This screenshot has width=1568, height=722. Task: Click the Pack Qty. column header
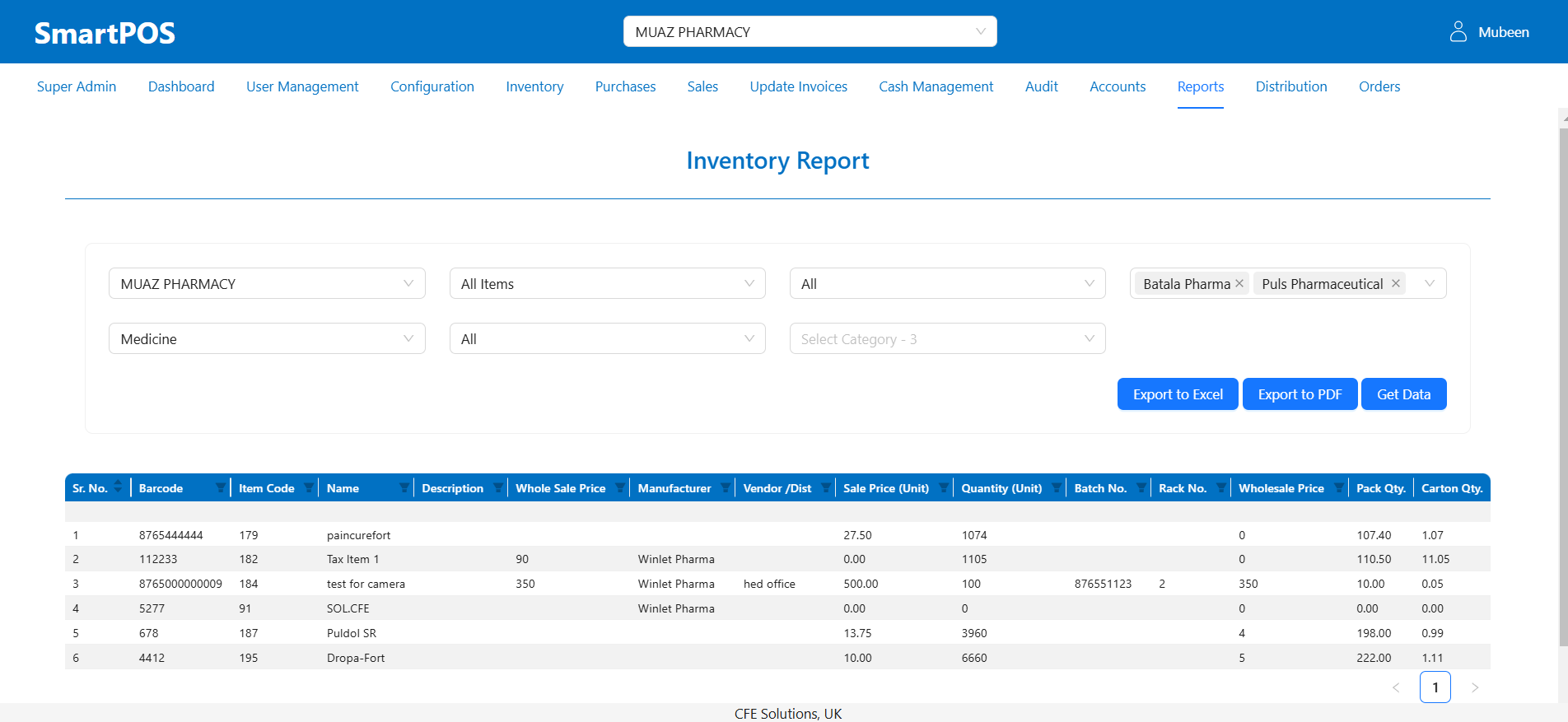pyautogui.click(x=1381, y=488)
